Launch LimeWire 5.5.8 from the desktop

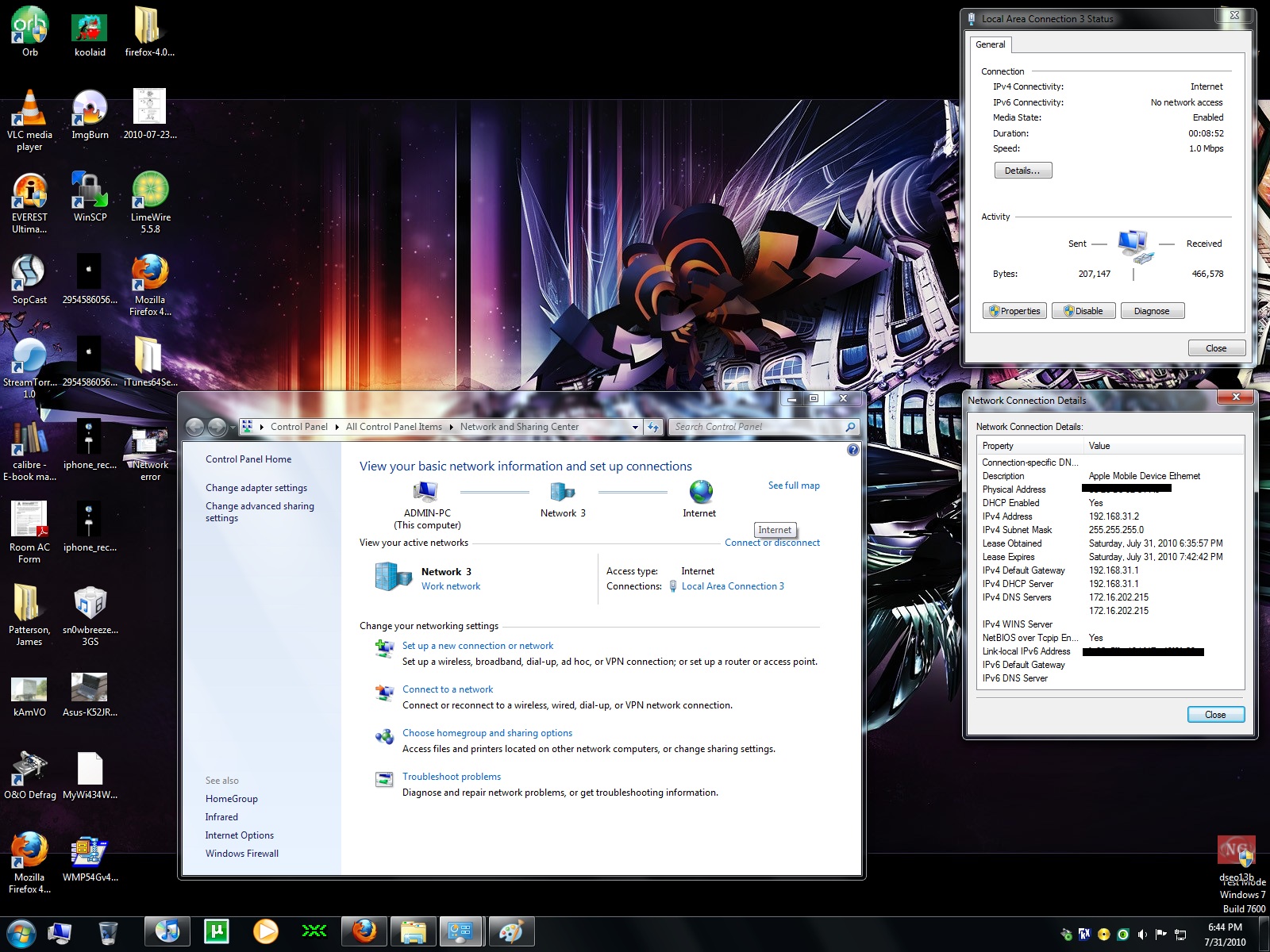point(150,192)
